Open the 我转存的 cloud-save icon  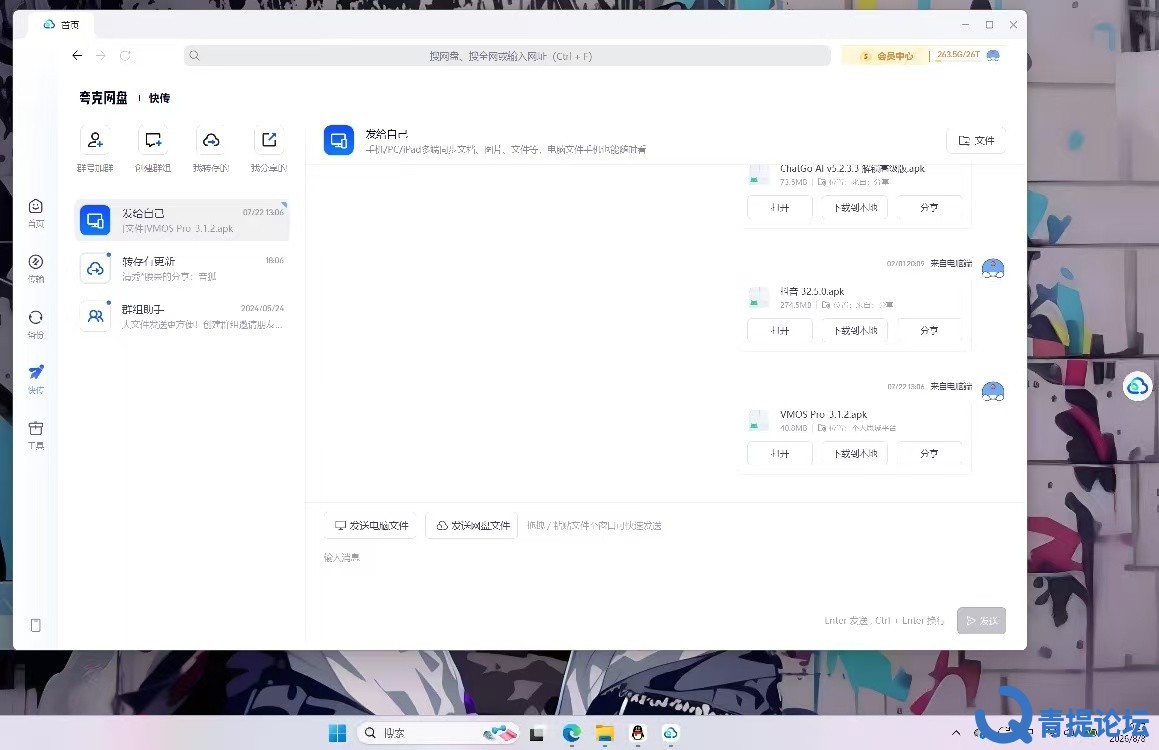click(211, 140)
